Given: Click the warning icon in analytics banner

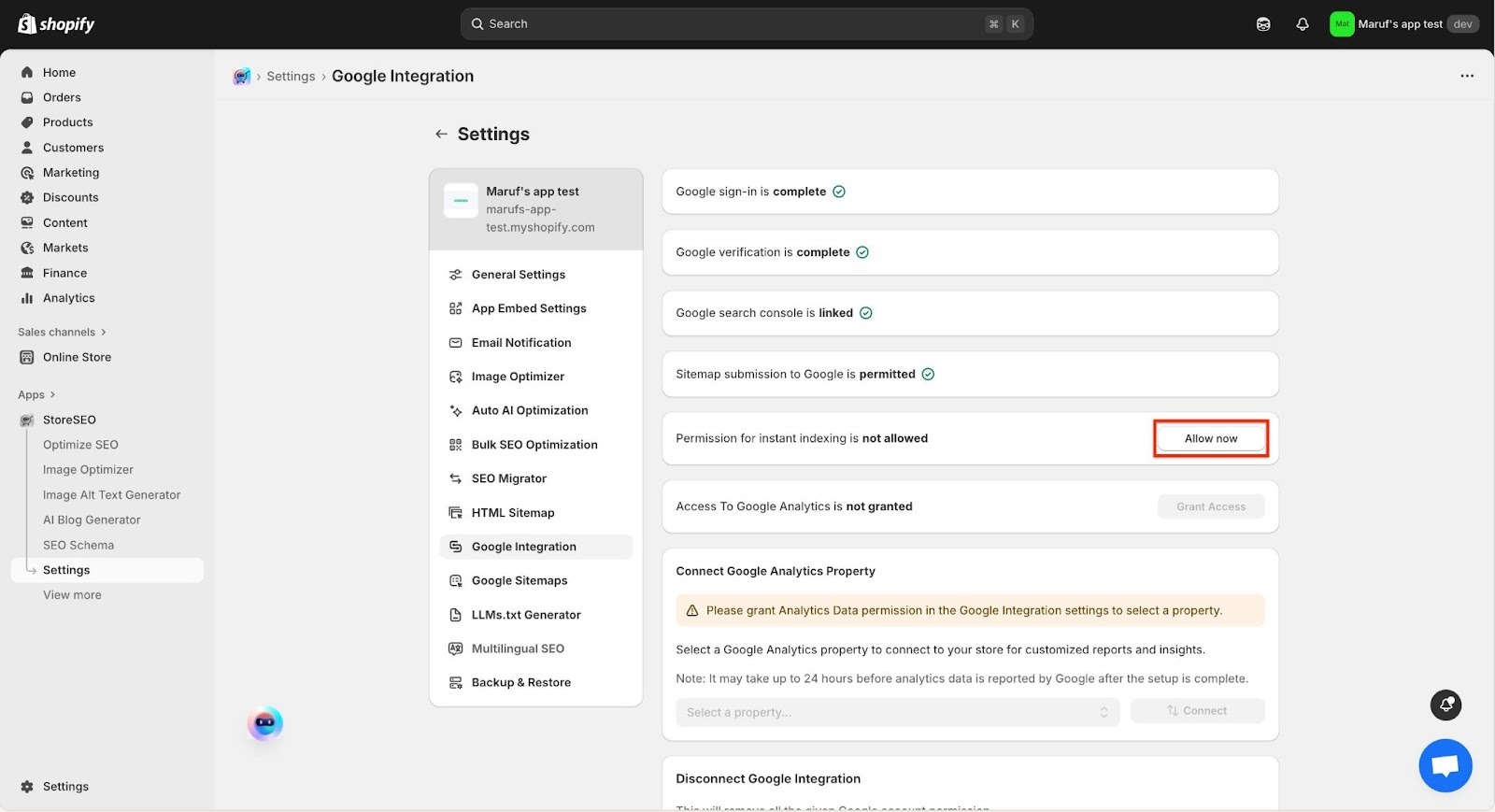Looking at the screenshot, I should coord(692,611).
